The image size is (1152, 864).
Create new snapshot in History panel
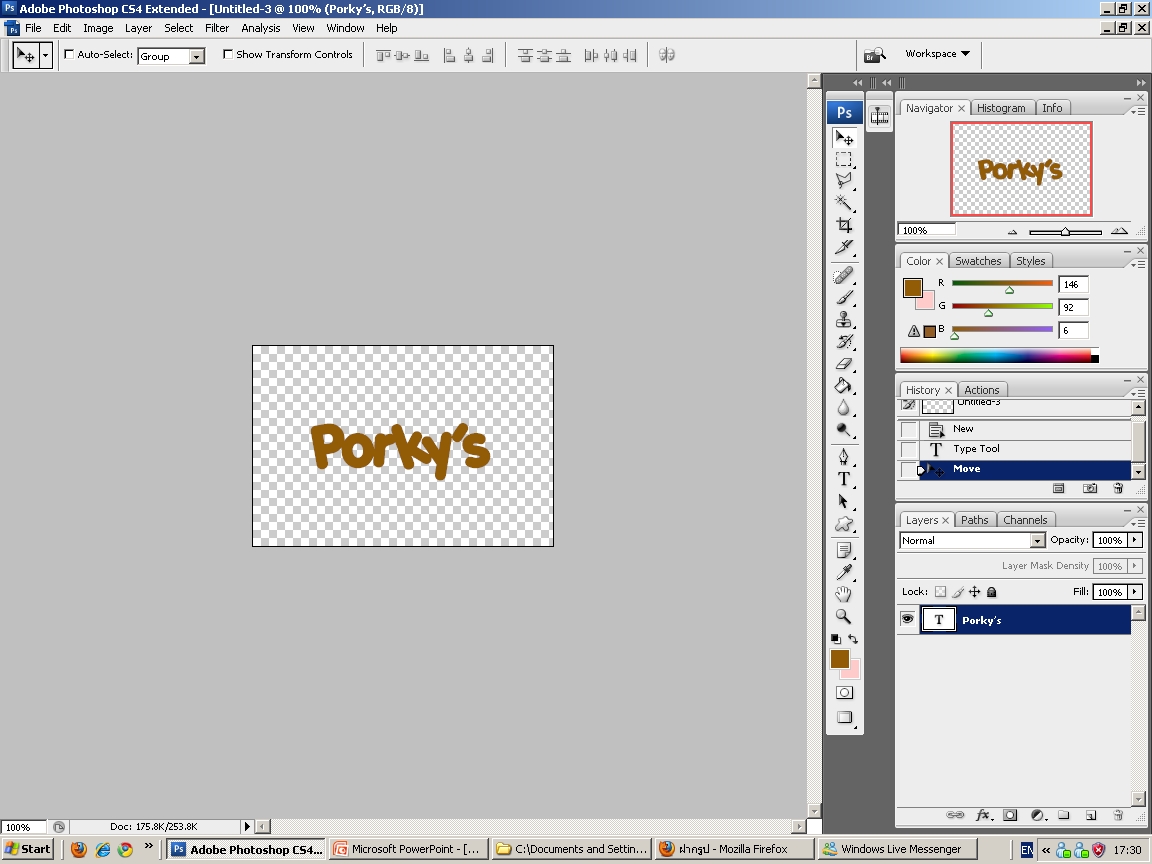(x=1090, y=489)
